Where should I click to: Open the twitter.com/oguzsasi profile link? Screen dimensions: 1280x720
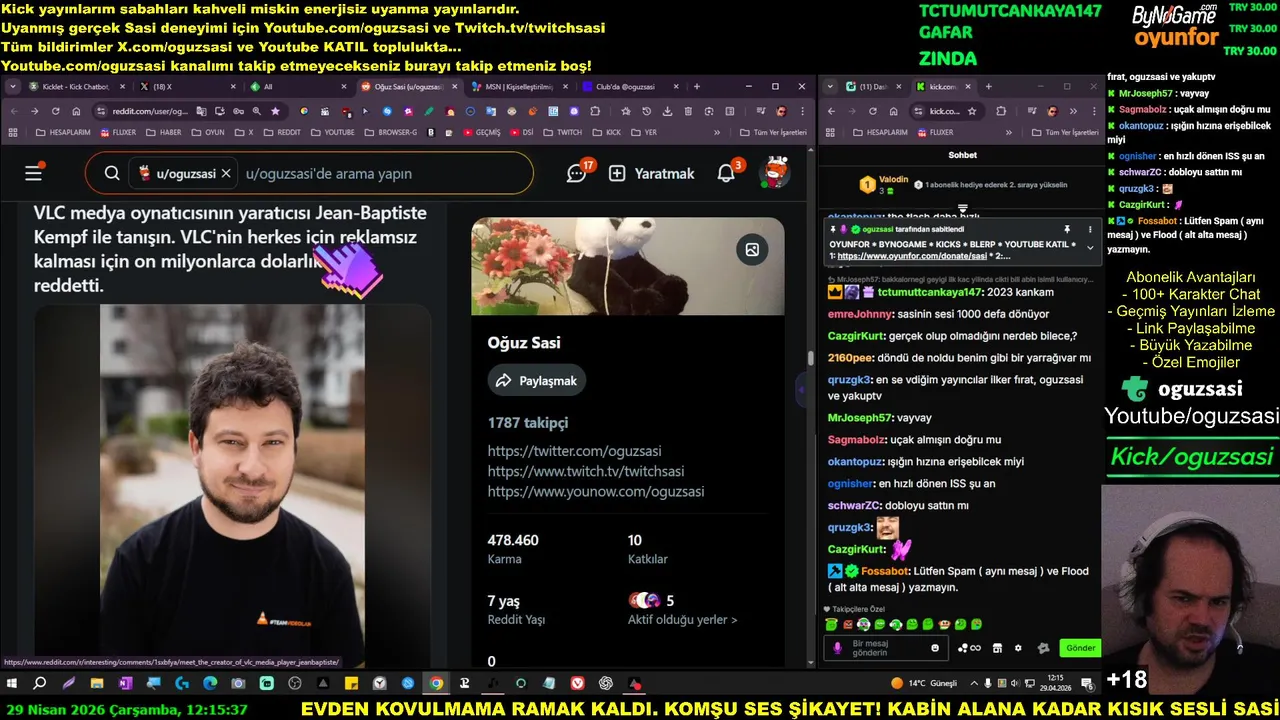pyautogui.click(x=574, y=451)
